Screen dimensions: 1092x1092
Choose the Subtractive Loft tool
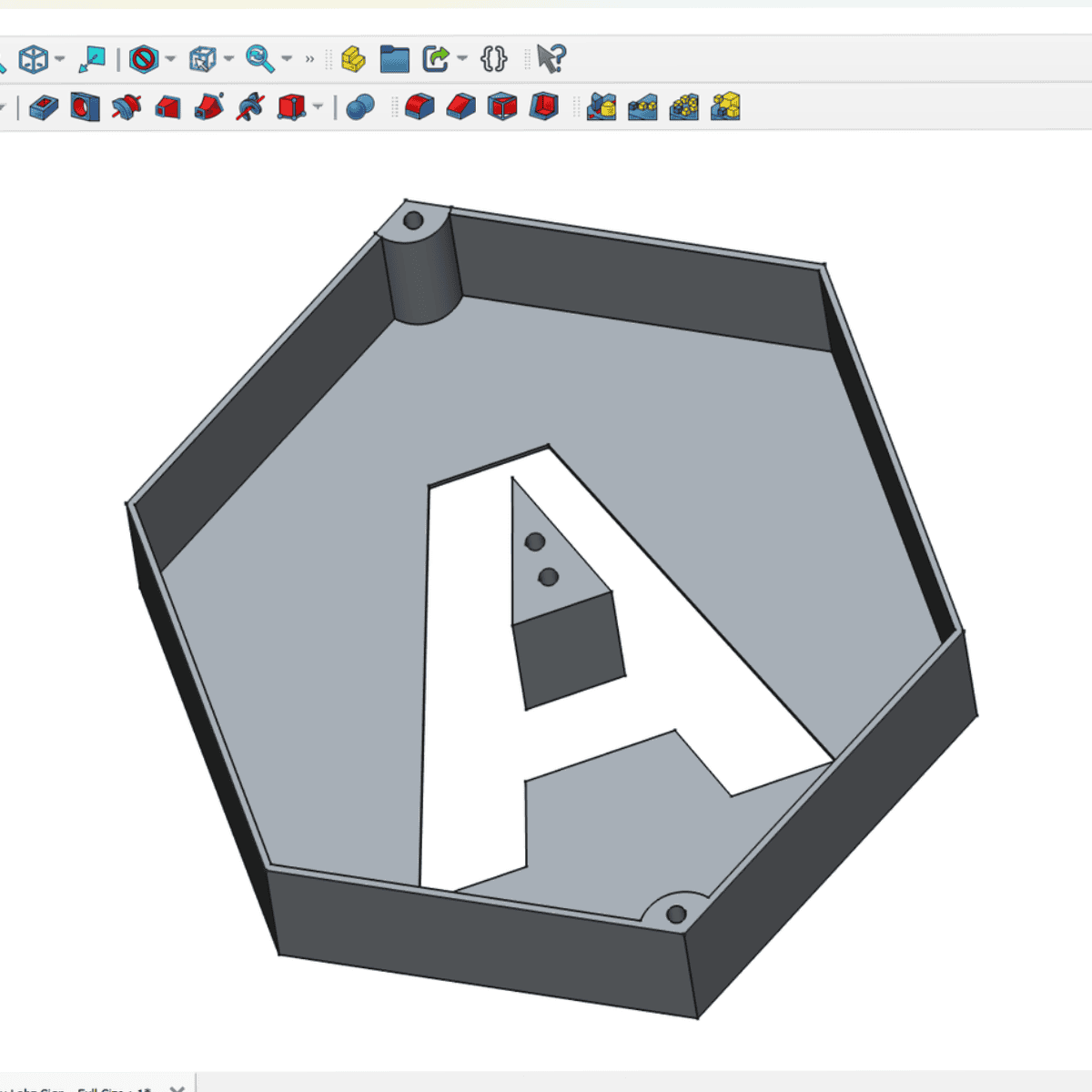click(x=167, y=107)
